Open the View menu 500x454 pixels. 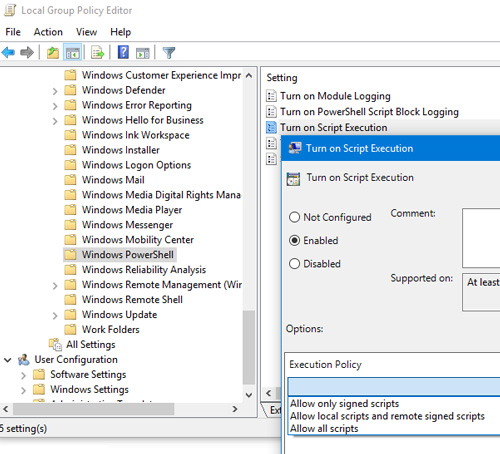[86, 32]
